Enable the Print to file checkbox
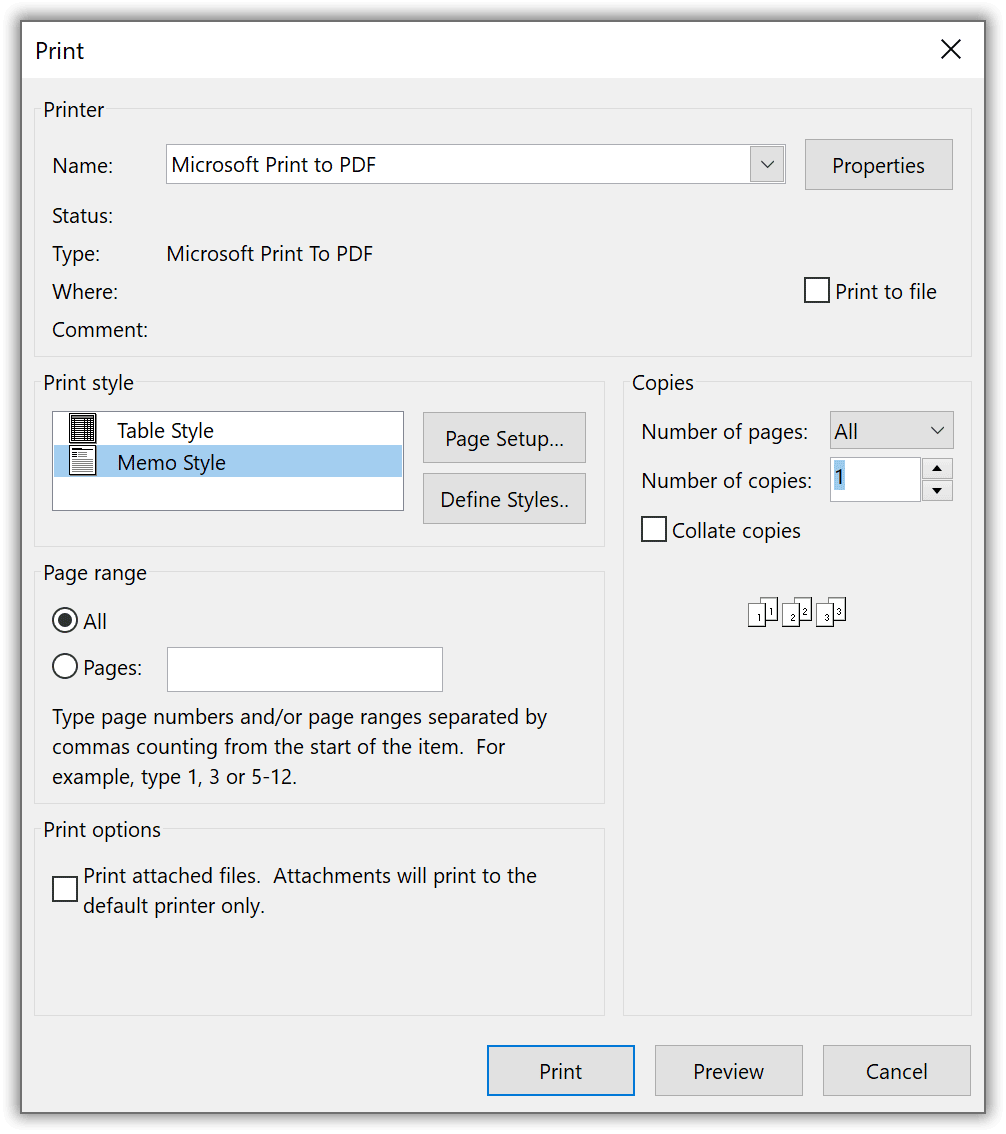Image resolution: width=1006 pixels, height=1134 pixels. tap(816, 290)
